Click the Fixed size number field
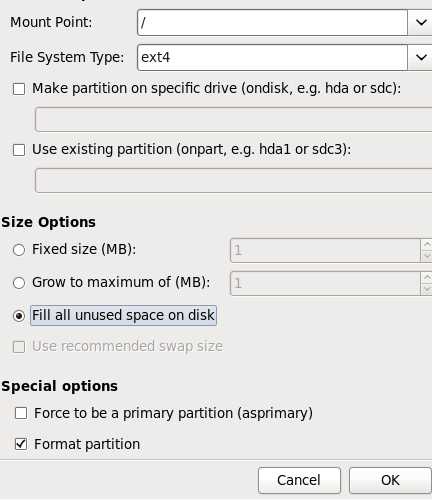Viewport: 432px width, 500px height. pyautogui.click(x=325, y=250)
